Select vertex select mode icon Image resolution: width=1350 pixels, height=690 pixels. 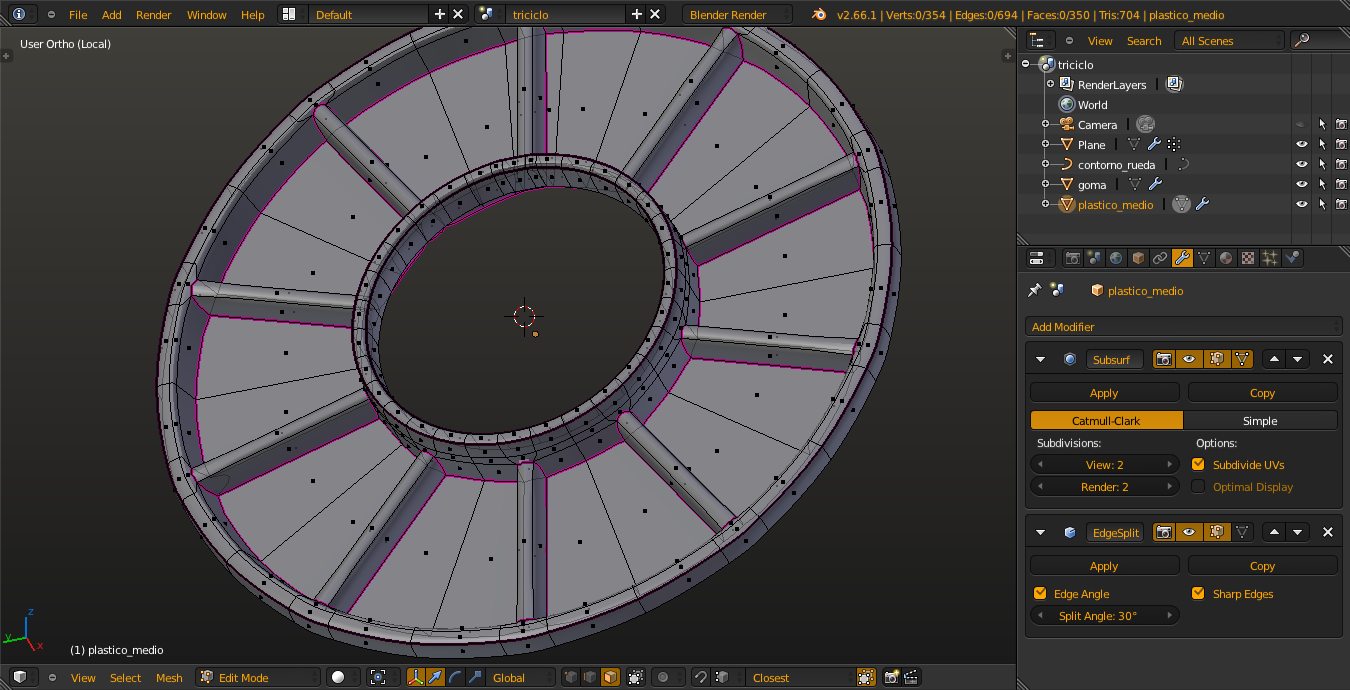tap(570, 677)
